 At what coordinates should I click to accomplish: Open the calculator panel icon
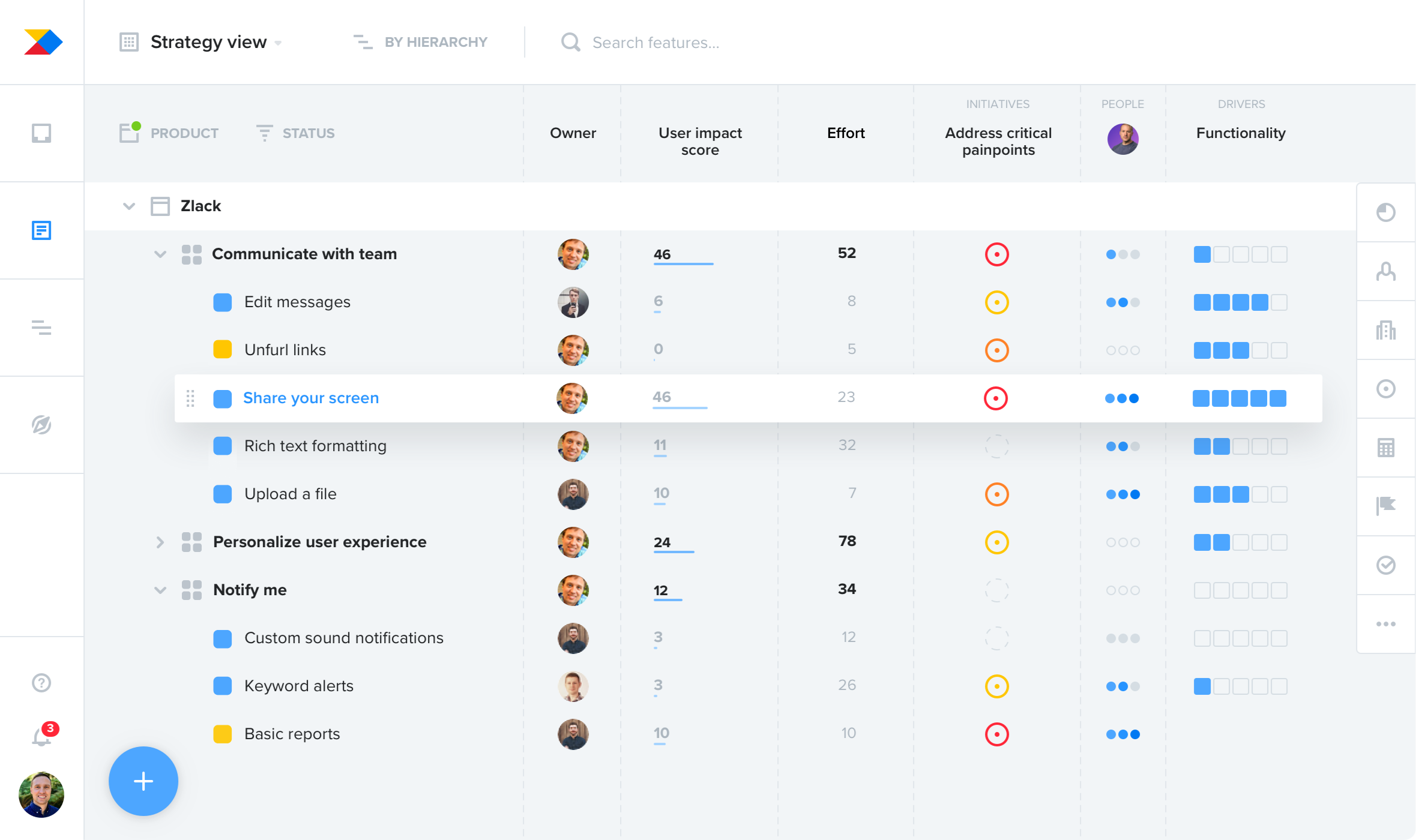[x=1386, y=446]
